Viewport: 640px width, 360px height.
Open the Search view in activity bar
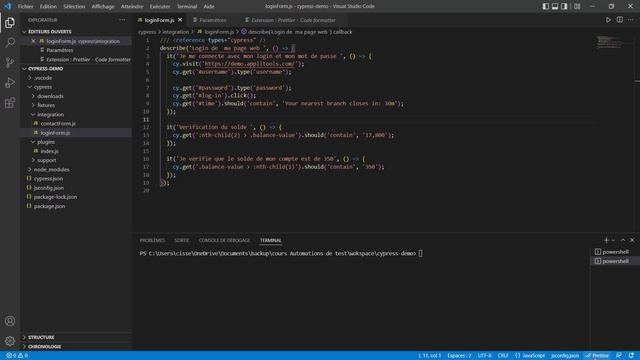pyautogui.click(x=10, y=42)
